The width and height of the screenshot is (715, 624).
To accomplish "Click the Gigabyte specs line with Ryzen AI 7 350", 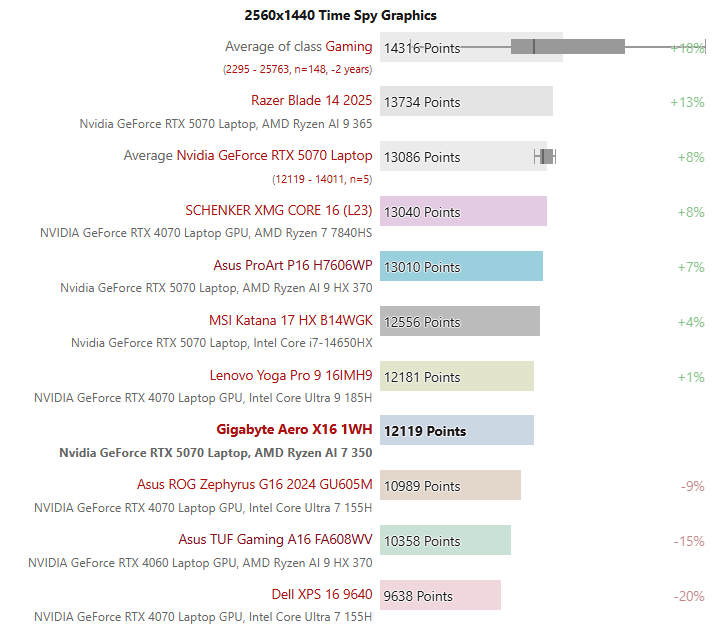I will pos(216,453).
